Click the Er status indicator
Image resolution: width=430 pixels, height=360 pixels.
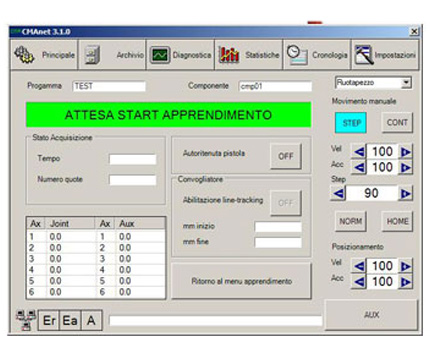[49, 321]
